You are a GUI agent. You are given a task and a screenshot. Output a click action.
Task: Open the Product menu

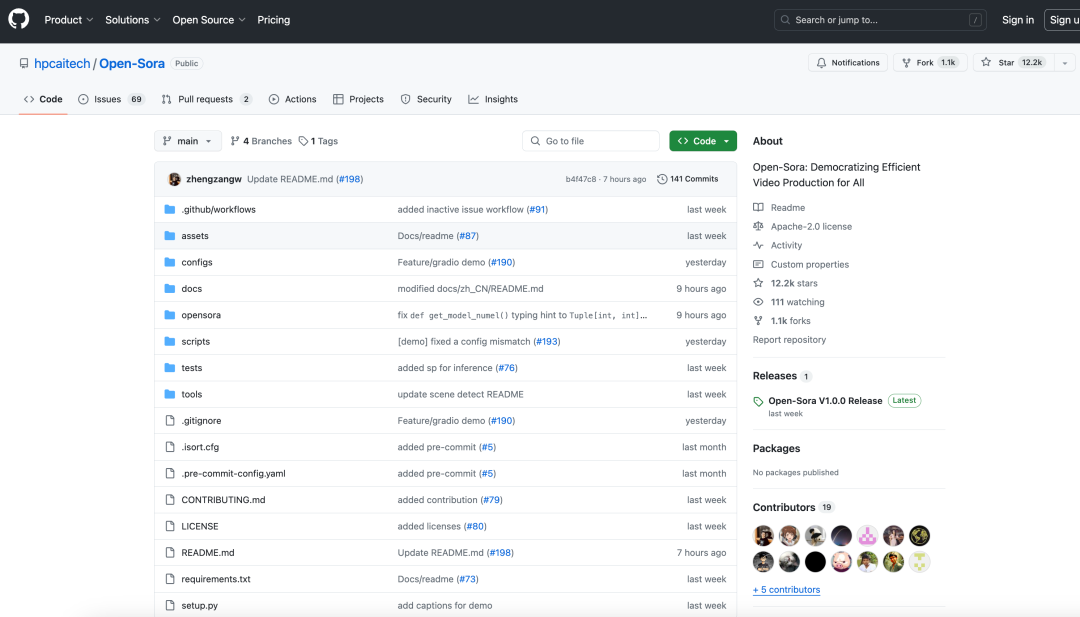(x=68, y=20)
